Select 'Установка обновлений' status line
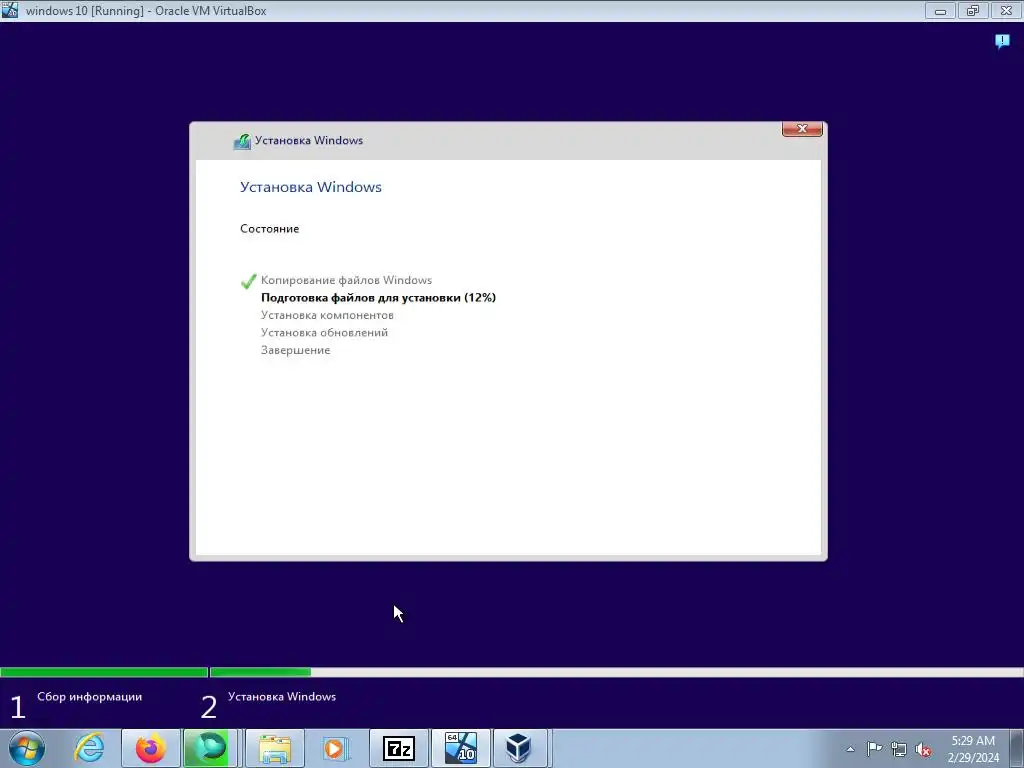1024x768 pixels. (325, 333)
